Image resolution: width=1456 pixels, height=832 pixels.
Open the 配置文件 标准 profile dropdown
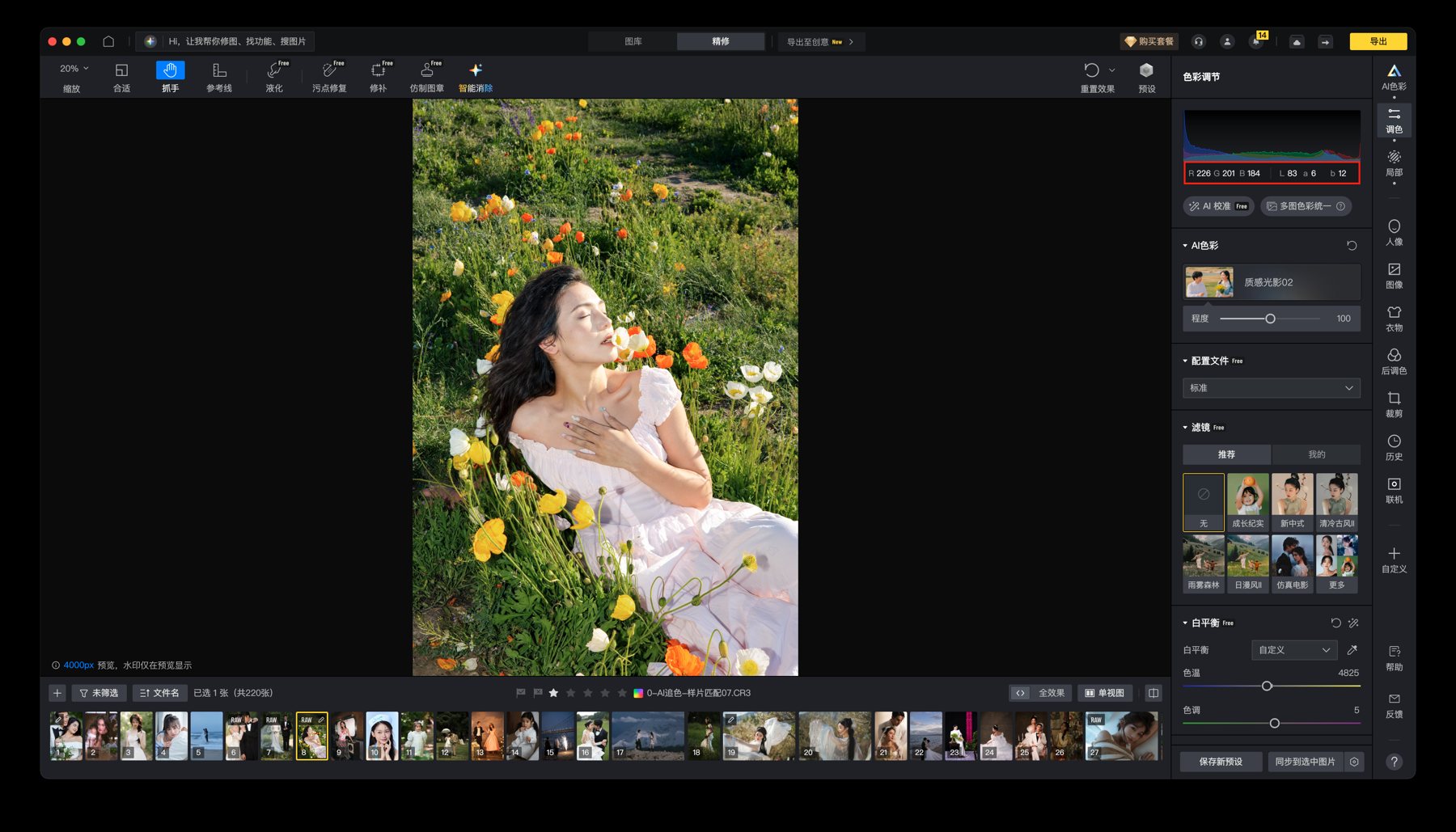1271,388
